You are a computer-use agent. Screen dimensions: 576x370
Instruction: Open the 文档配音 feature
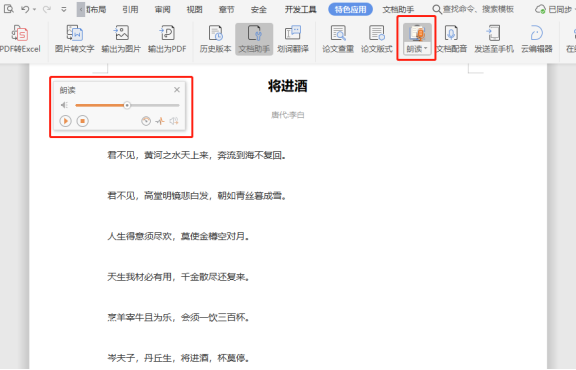(451, 39)
